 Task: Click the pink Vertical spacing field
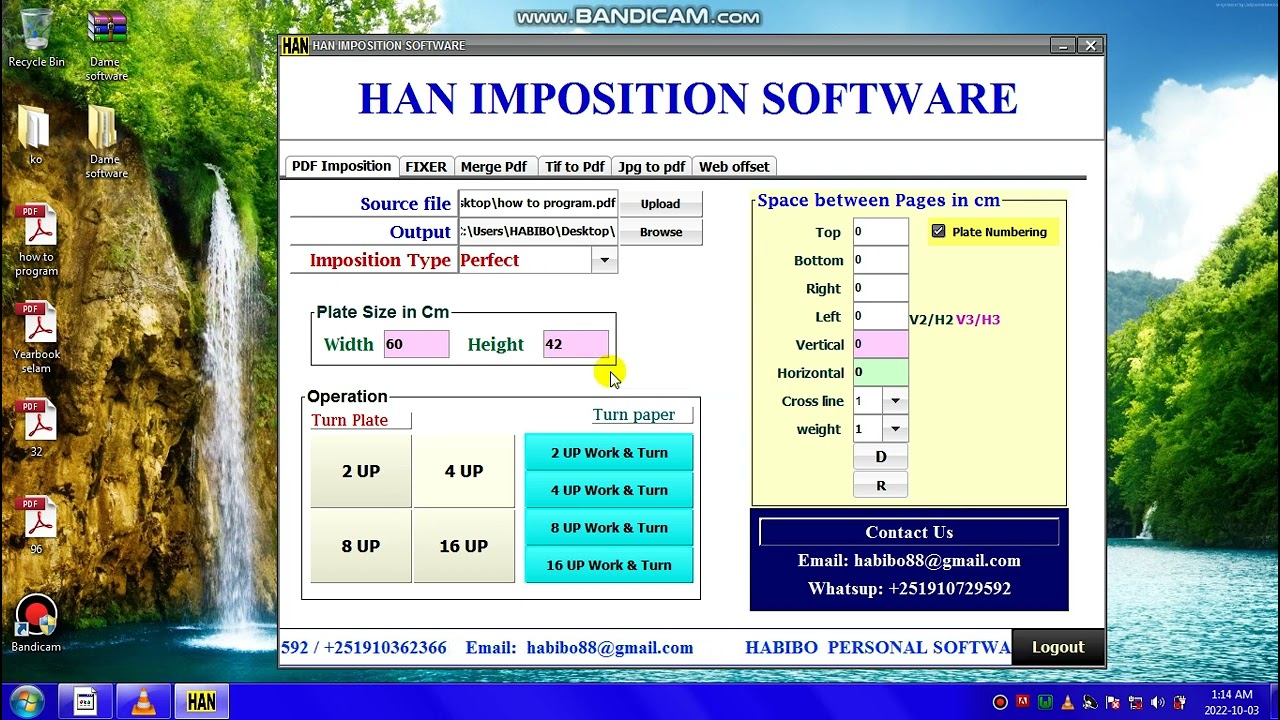881,344
